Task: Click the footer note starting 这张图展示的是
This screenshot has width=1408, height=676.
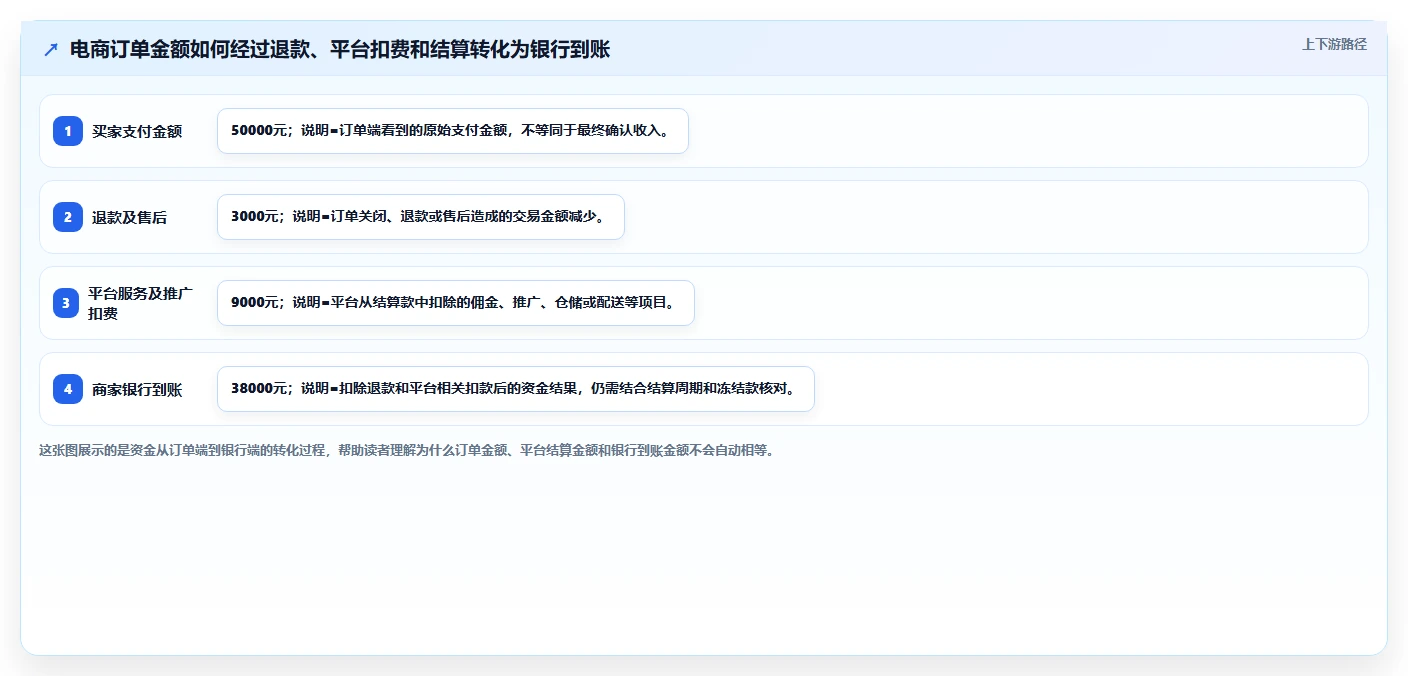Action: [x=407, y=450]
